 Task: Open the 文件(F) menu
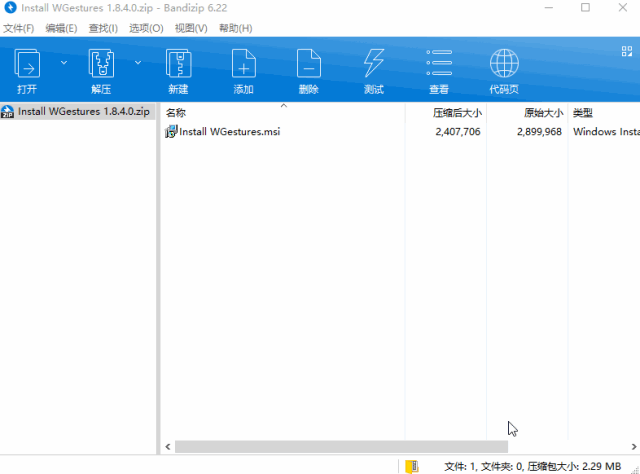[x=19, y=28]
